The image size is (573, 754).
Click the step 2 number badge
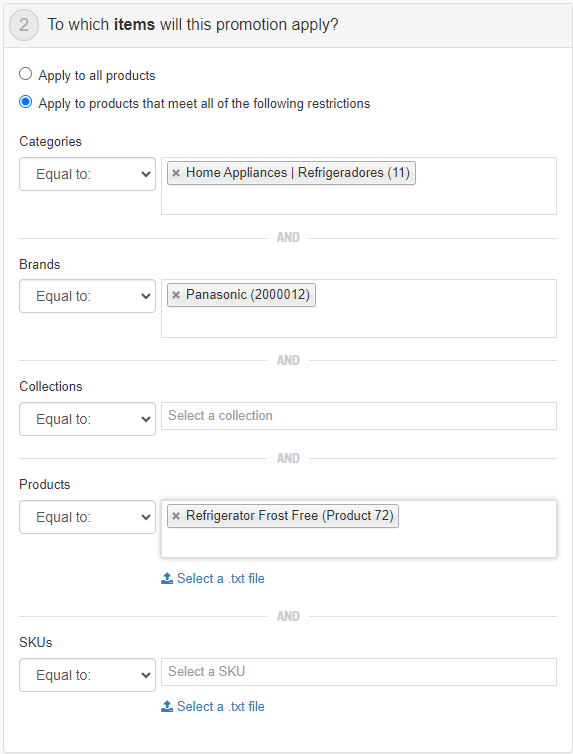[24, 25]
